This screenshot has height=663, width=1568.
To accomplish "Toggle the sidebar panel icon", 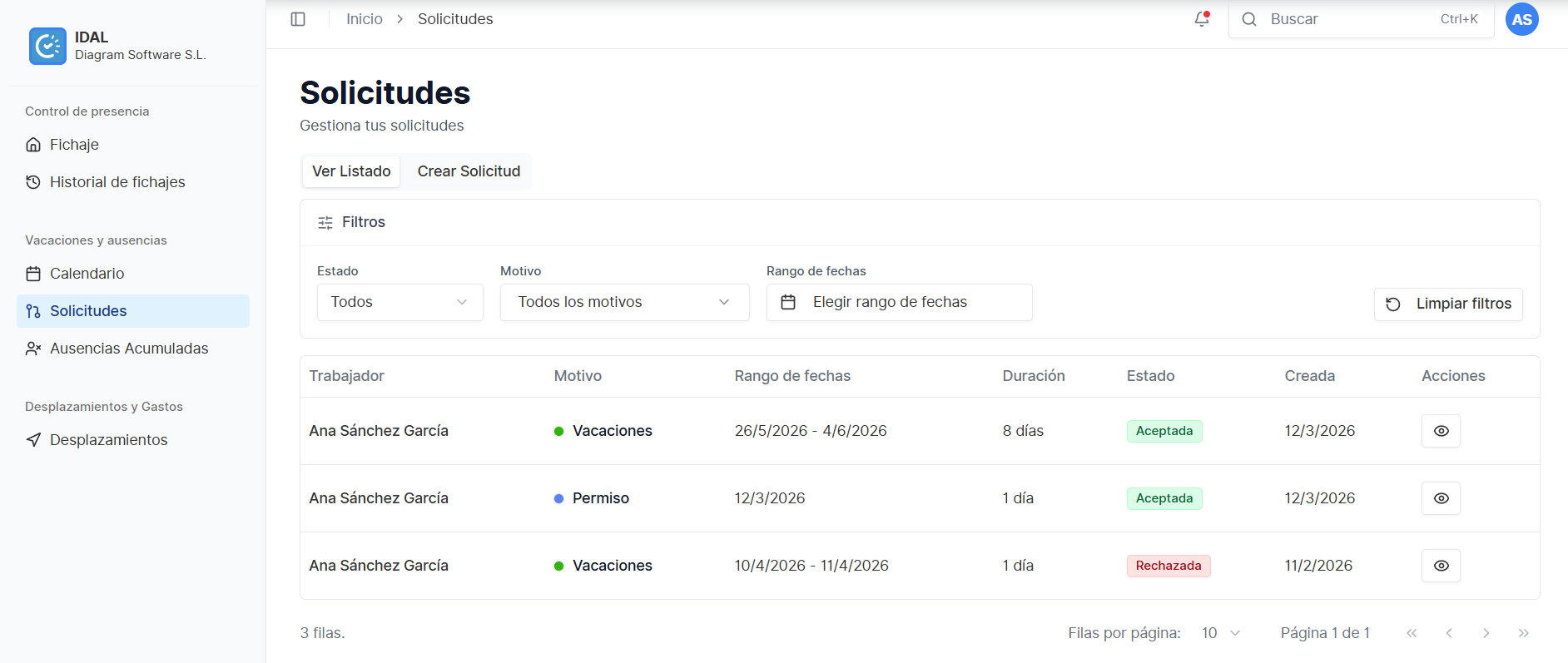I will 298,19.
